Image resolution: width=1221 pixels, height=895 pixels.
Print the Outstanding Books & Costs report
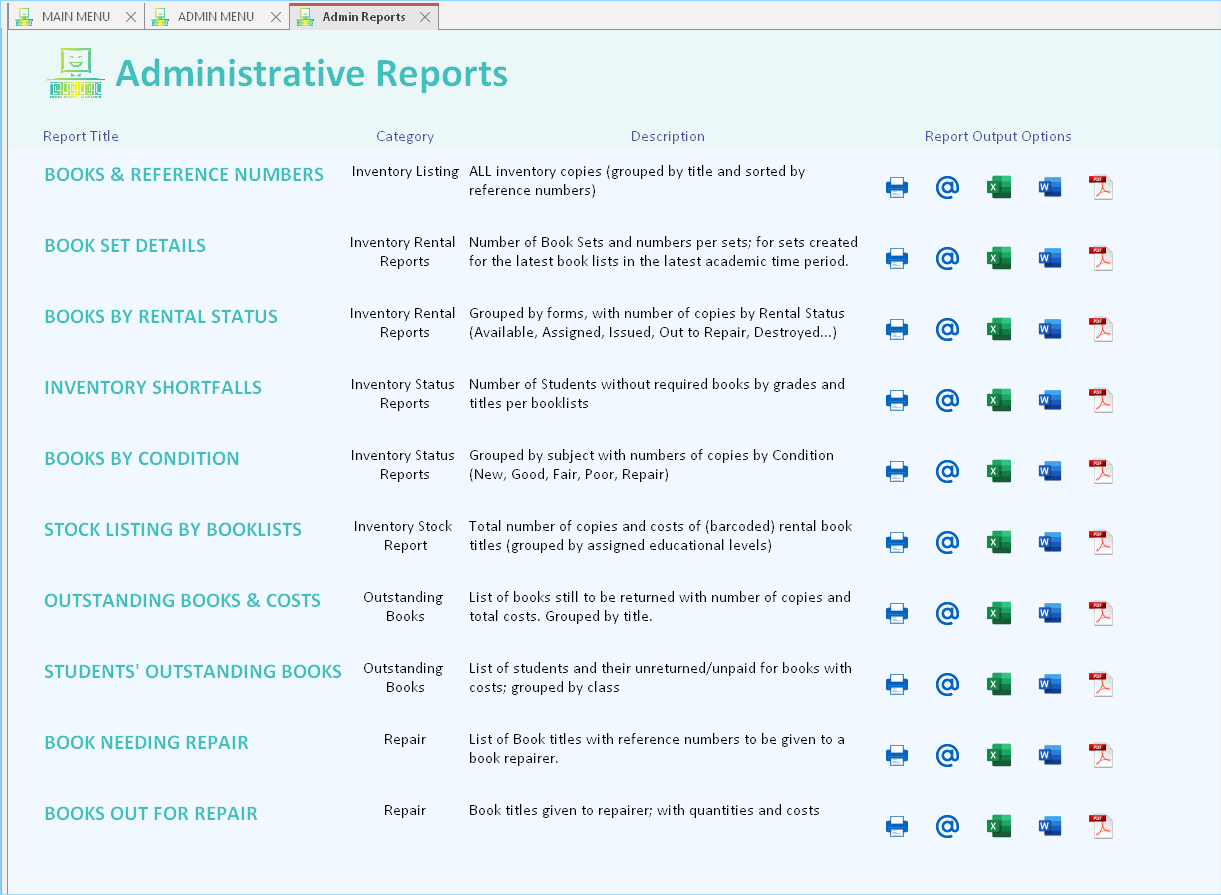tap(897, 613)
